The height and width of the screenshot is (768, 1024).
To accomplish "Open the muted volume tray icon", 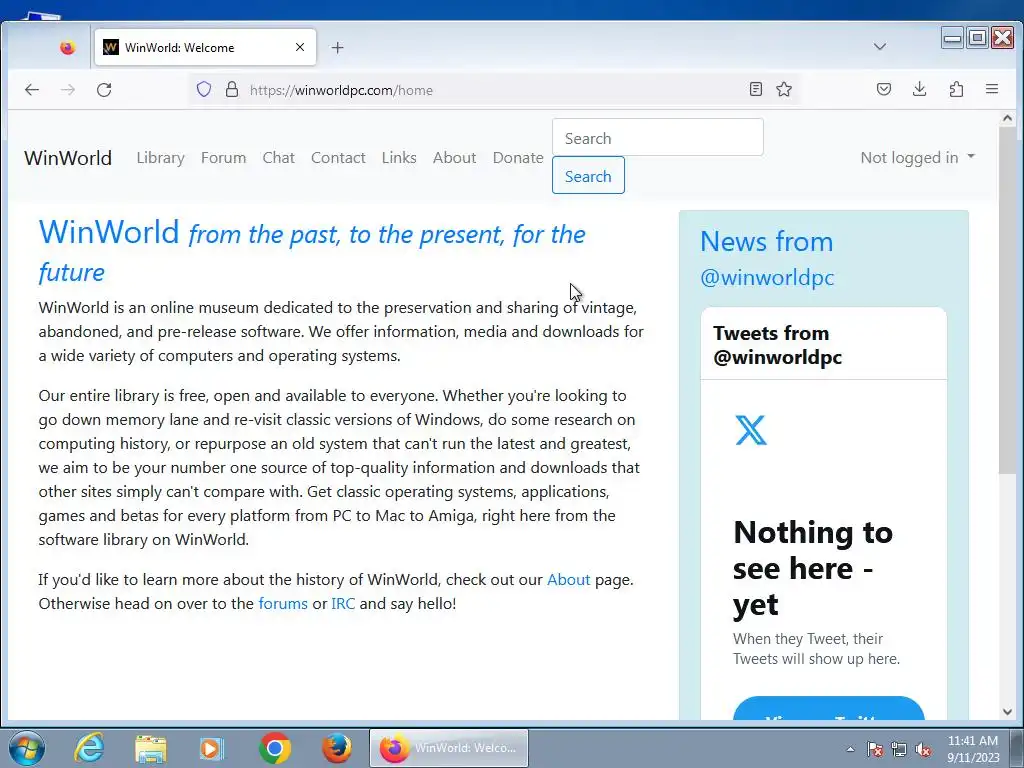I will 923,749.
